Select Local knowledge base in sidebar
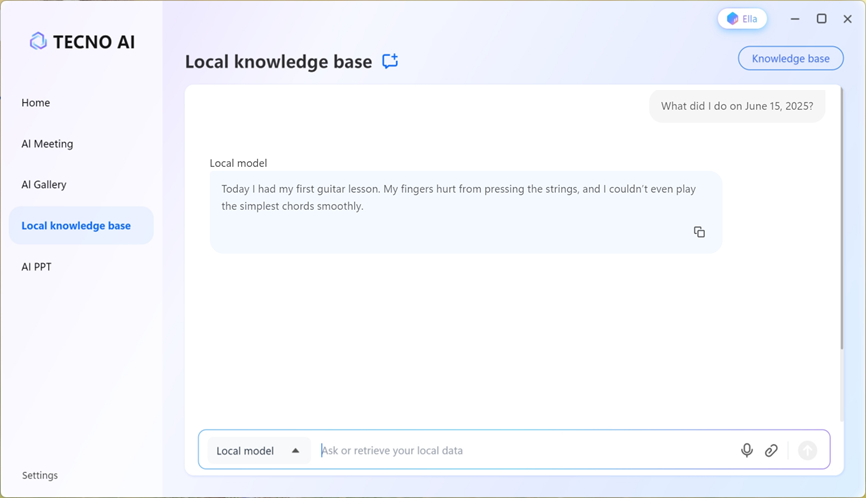The height and width of the screenshot is (498, 866). (76, 226)
